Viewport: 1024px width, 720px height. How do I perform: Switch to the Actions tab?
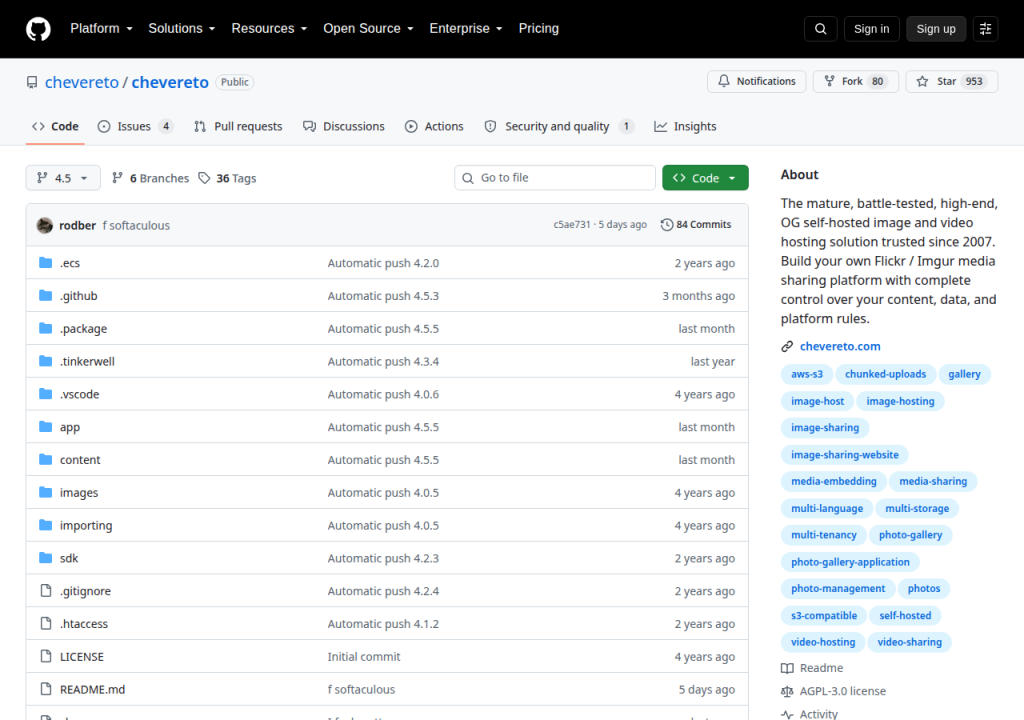[x=434, y=127]
